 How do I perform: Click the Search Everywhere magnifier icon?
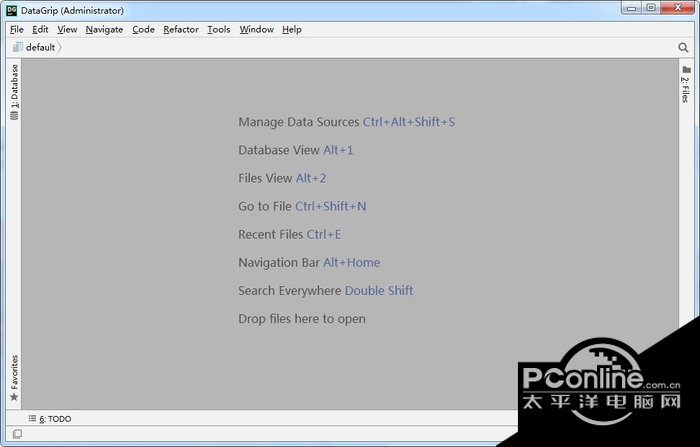(x=683, y=47)
